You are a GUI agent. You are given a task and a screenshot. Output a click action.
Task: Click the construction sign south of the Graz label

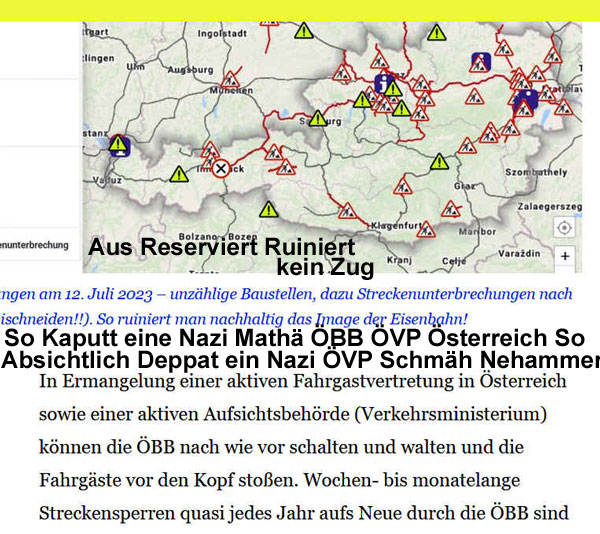point(450,209)
